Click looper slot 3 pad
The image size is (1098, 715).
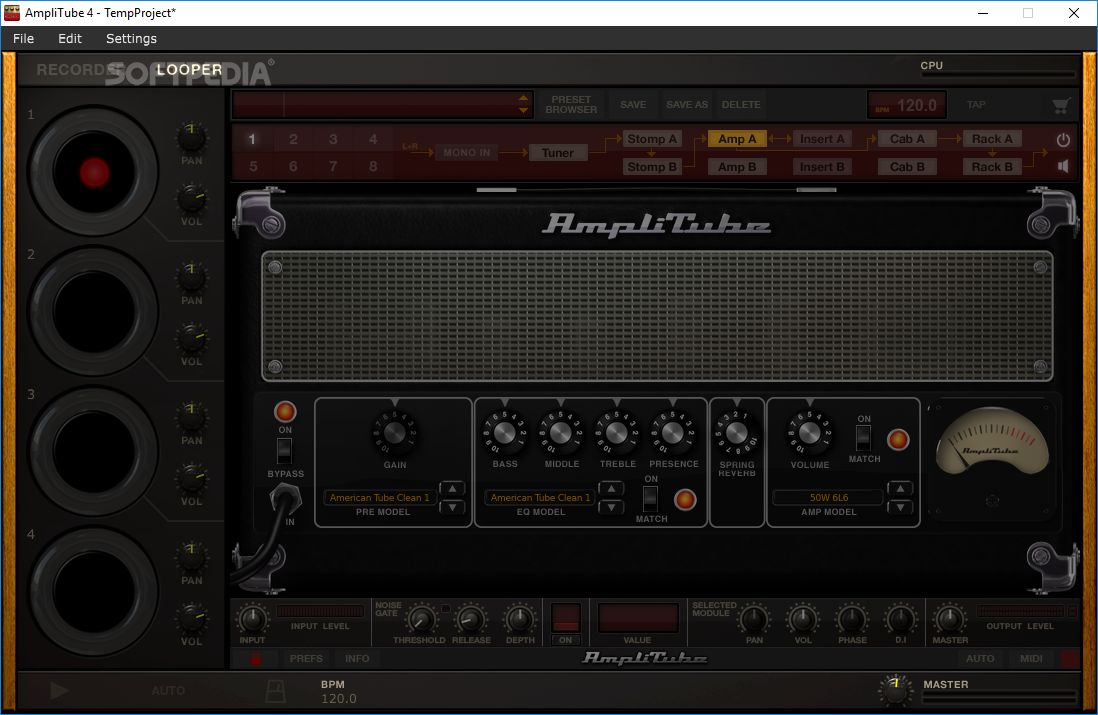[x=94, y=451]
